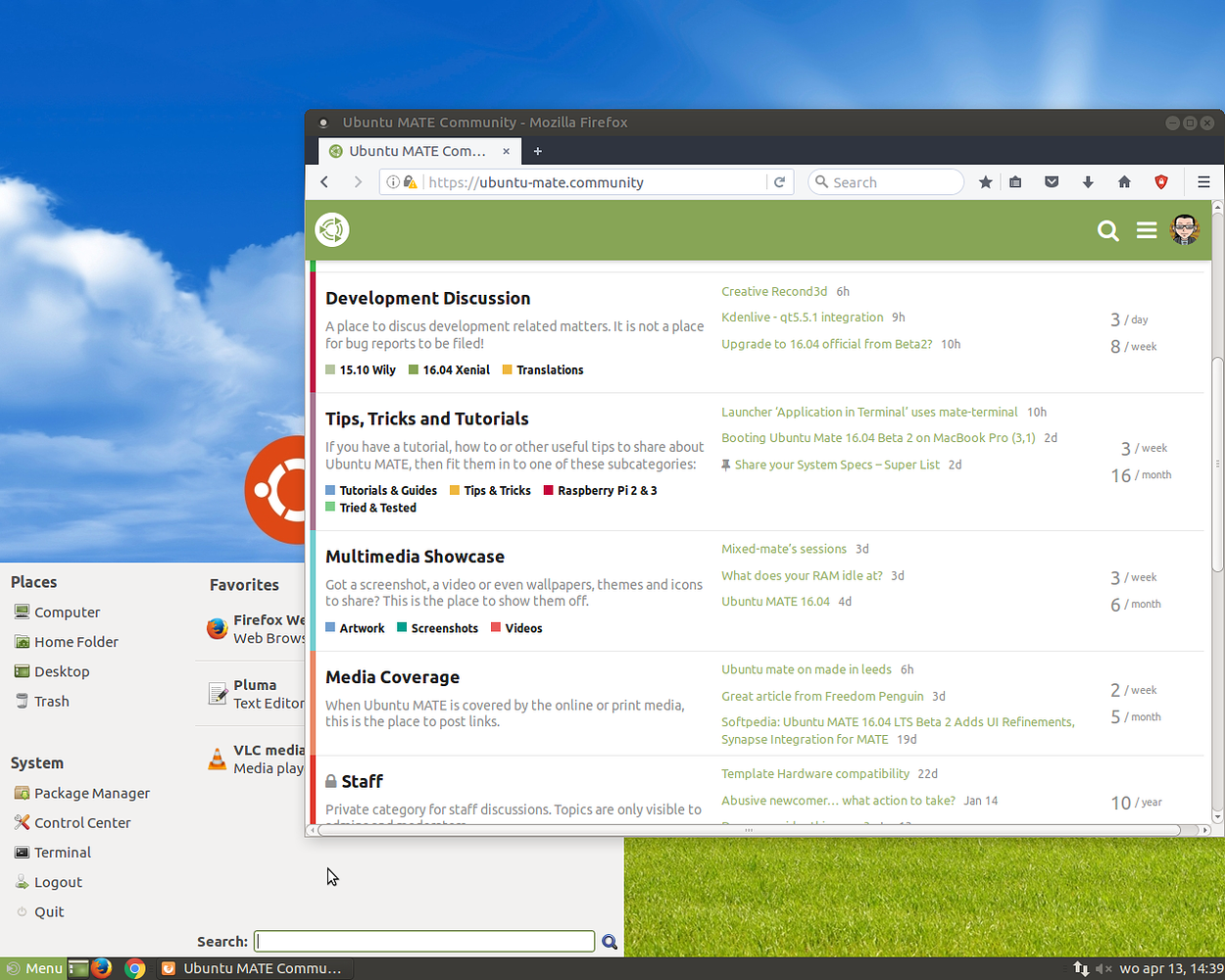Open the Videos subcategory
The height and width of the screenshot is (980, 1225).
(516, 629)
